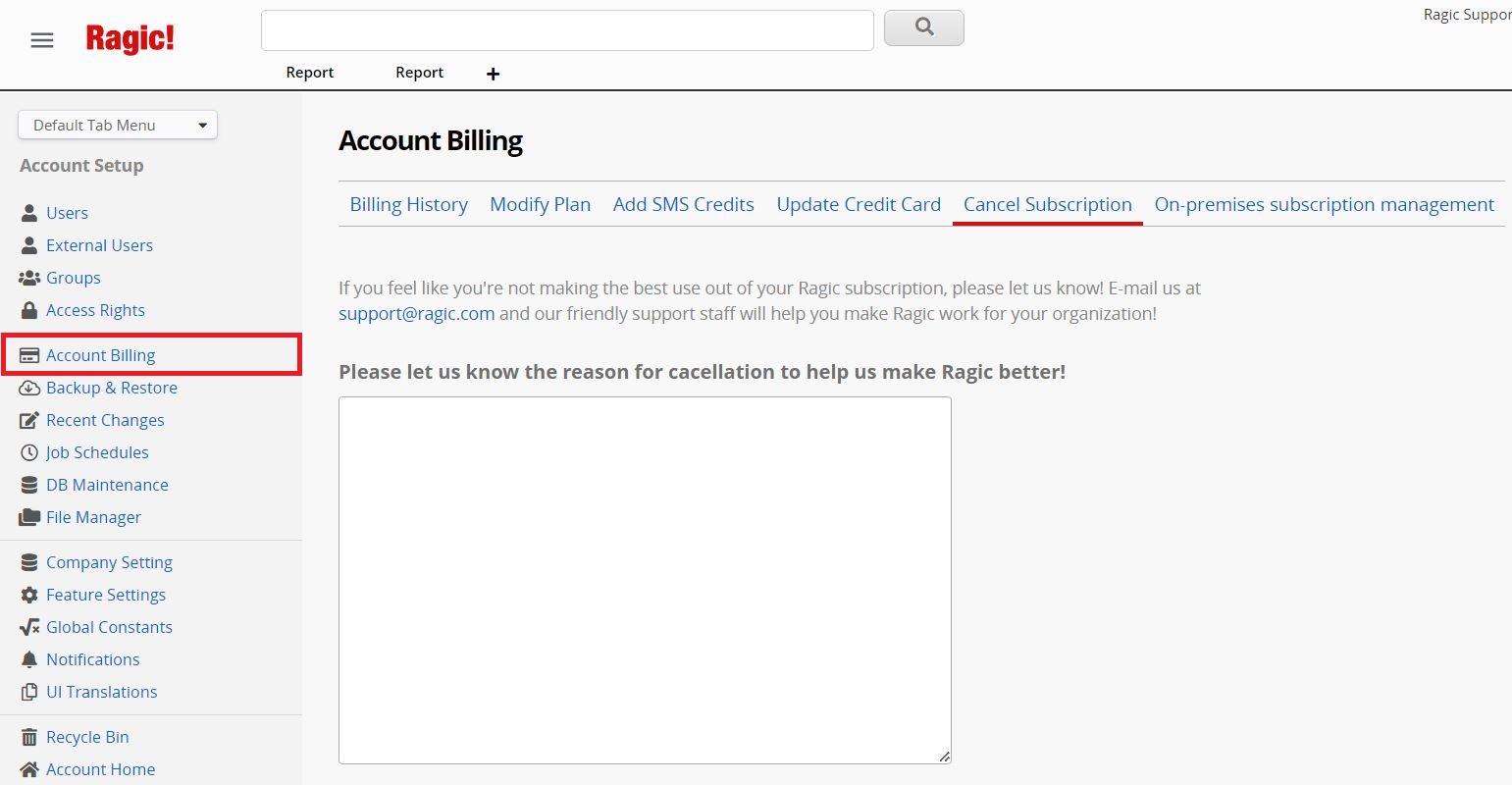Image resolution: width=1512 pixels, height=785 pixels.
Task: Click the Access Rights lock icon
Action: click(29, 310)
